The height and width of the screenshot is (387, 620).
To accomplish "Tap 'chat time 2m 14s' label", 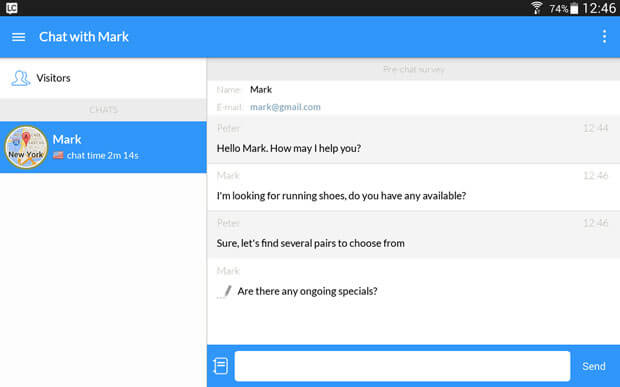I will pos(102,156).
